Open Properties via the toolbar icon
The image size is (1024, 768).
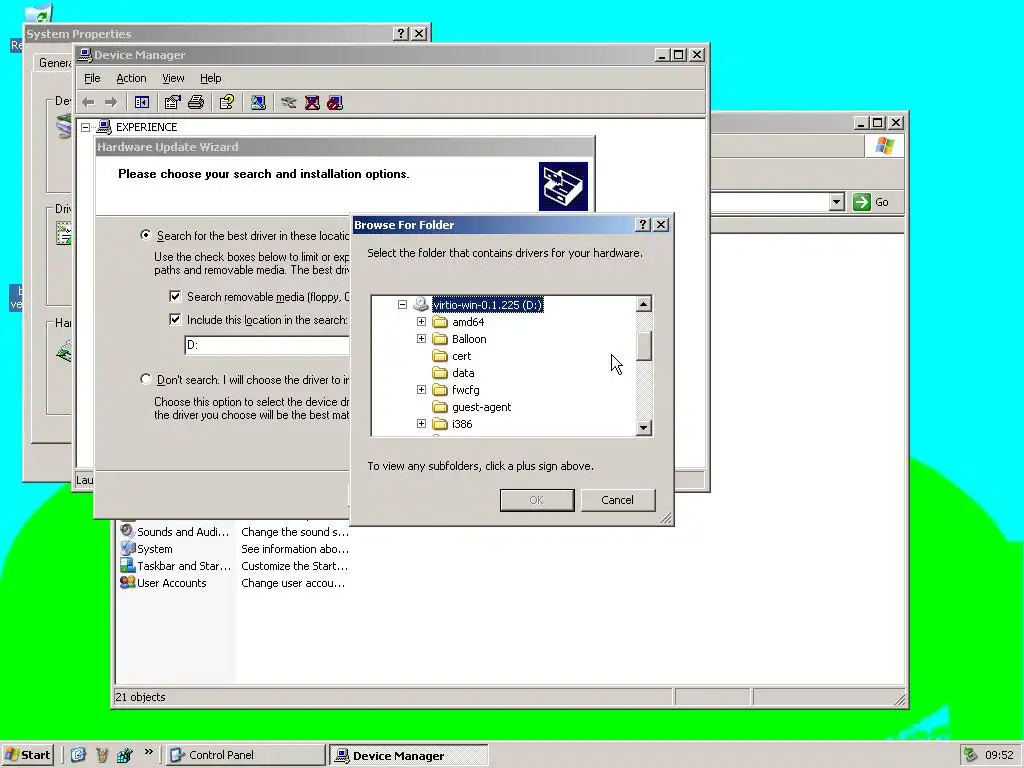(172, 103)
